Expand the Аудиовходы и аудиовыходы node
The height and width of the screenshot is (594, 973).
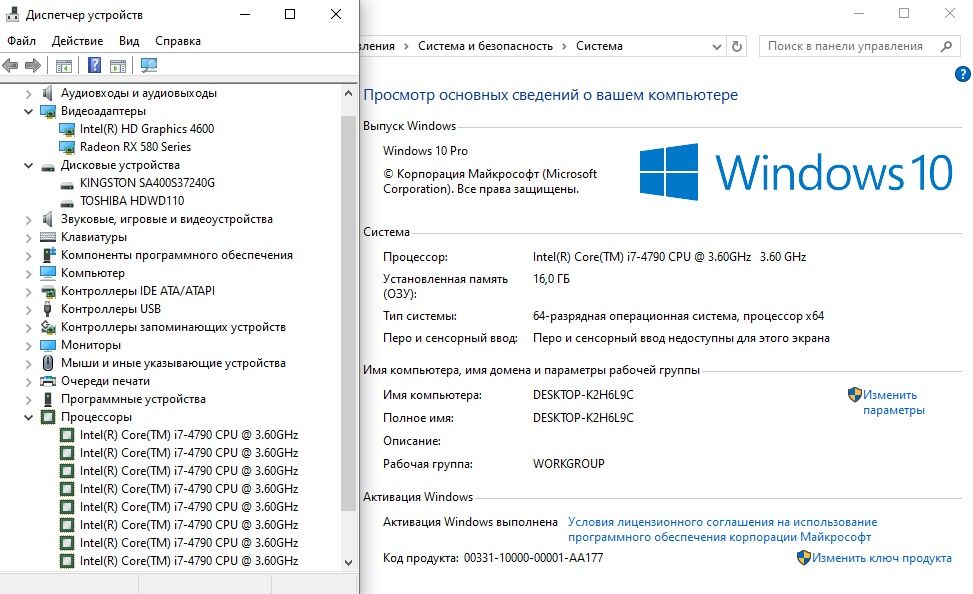pyautogui.click(x=29, y=94)
